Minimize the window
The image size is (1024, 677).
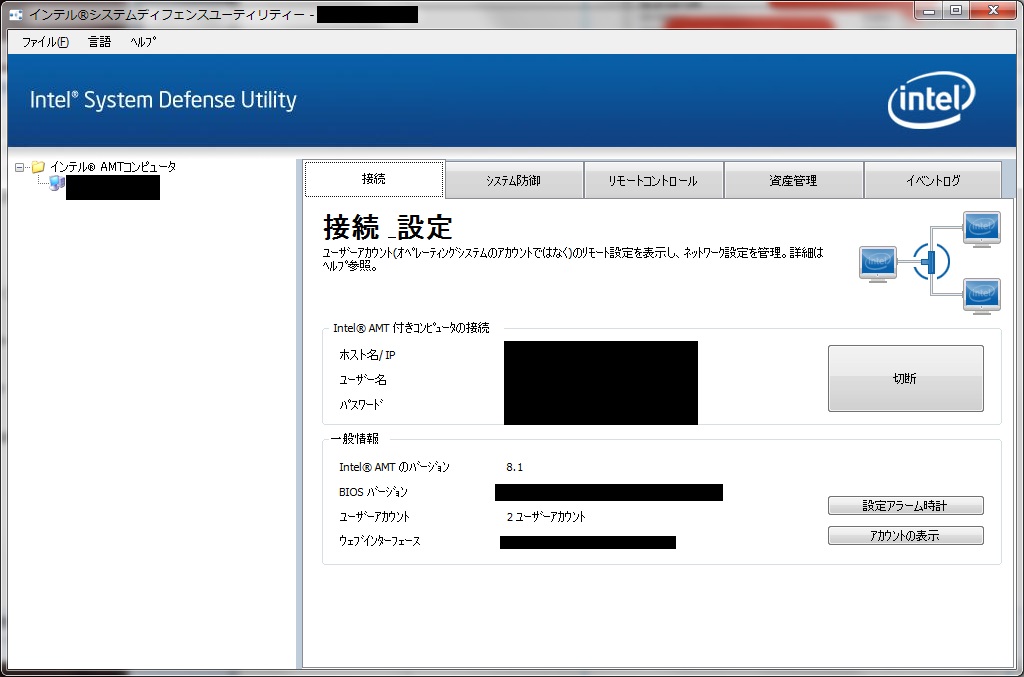[929, 10]
